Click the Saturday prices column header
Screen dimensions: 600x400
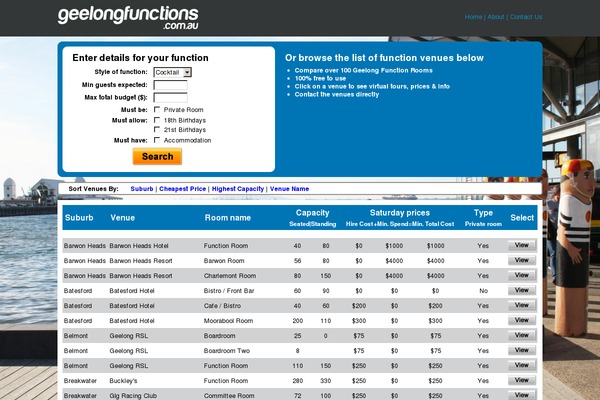pyautogui.click(x=400, y=213)
